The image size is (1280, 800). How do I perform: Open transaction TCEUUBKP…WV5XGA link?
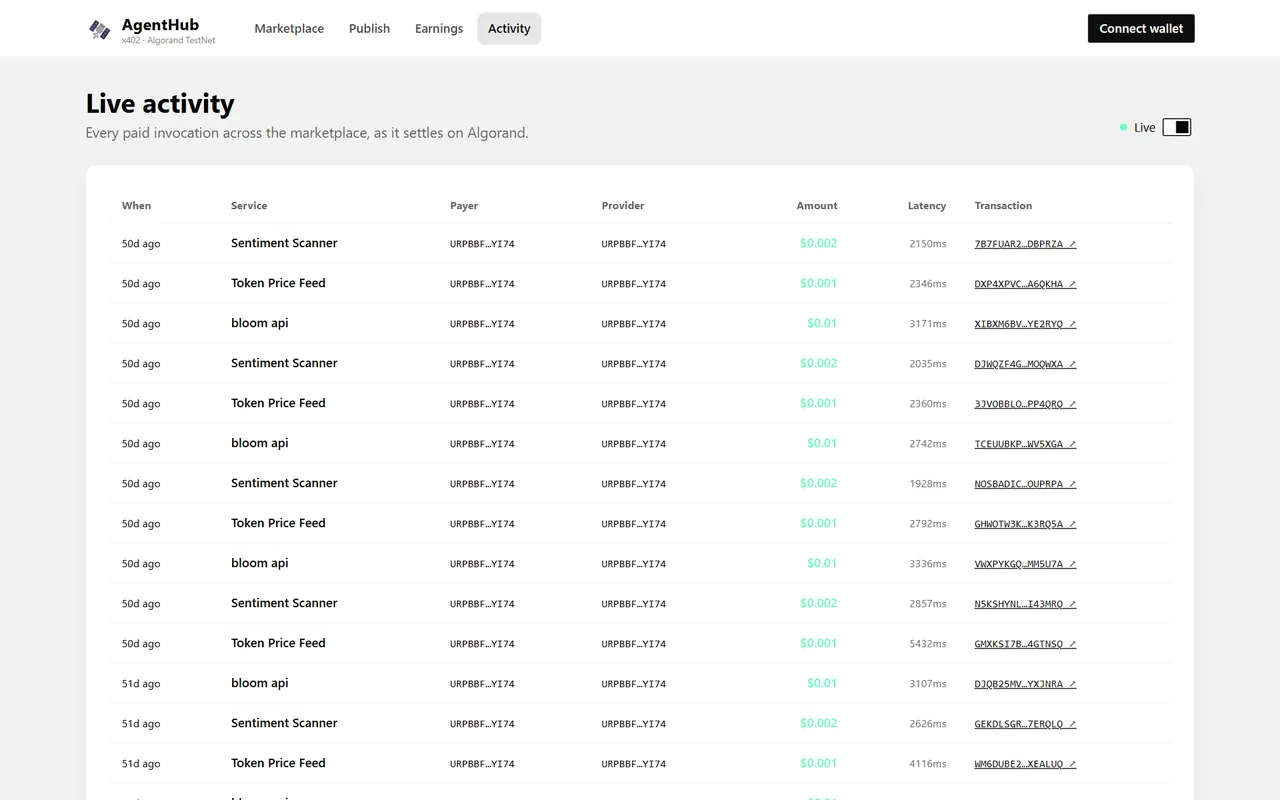[1025, 444]
